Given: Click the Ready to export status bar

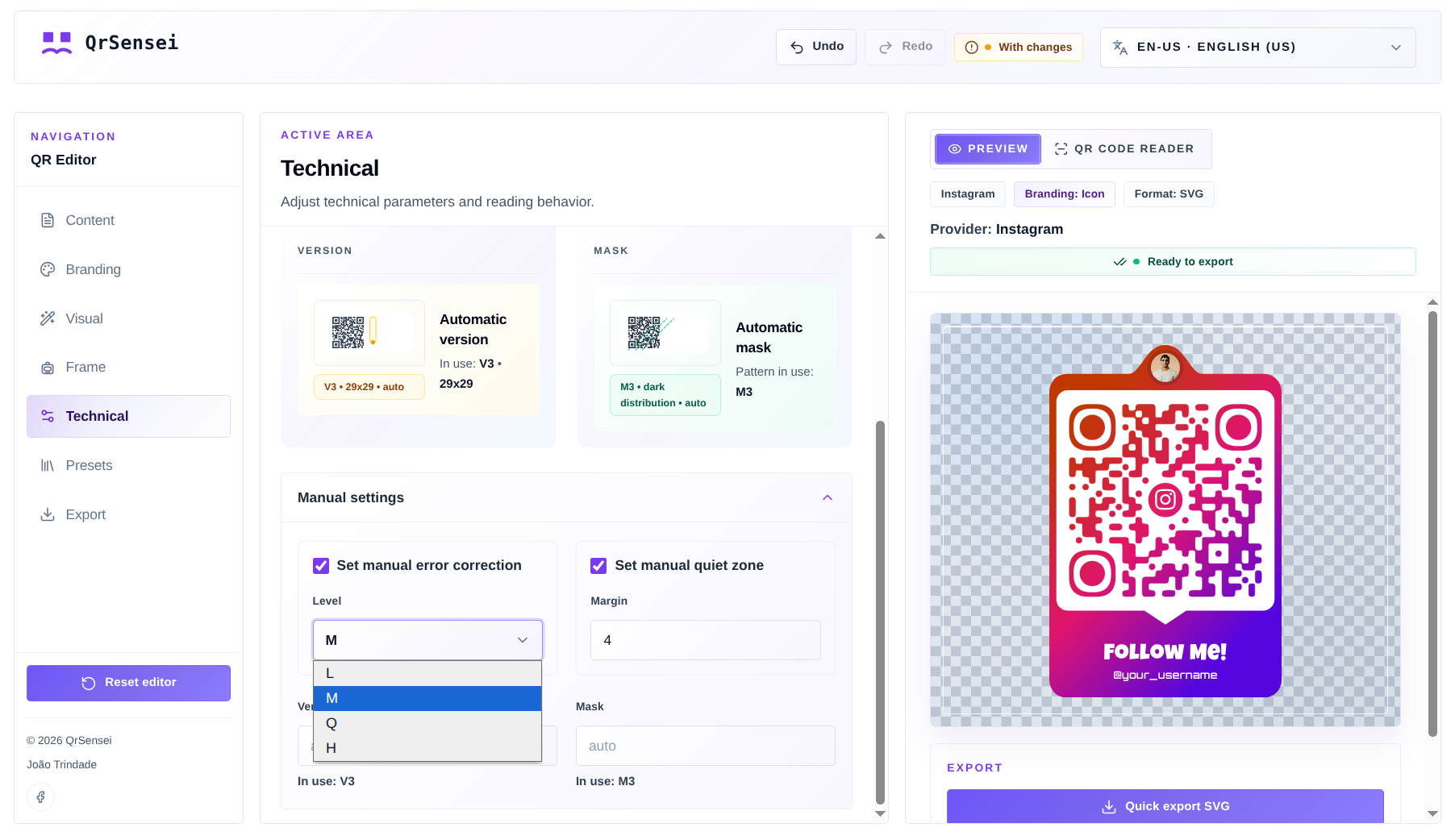Looking at the screenshot, I should coord(1173,262).
